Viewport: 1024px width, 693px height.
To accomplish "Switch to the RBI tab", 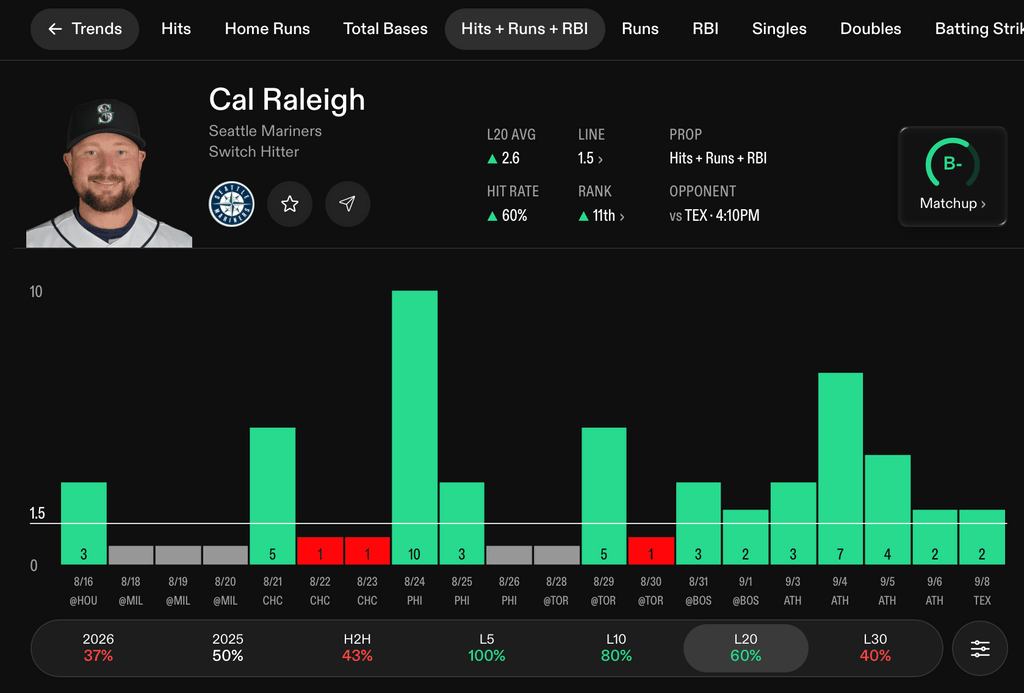I will pos(705,29).
